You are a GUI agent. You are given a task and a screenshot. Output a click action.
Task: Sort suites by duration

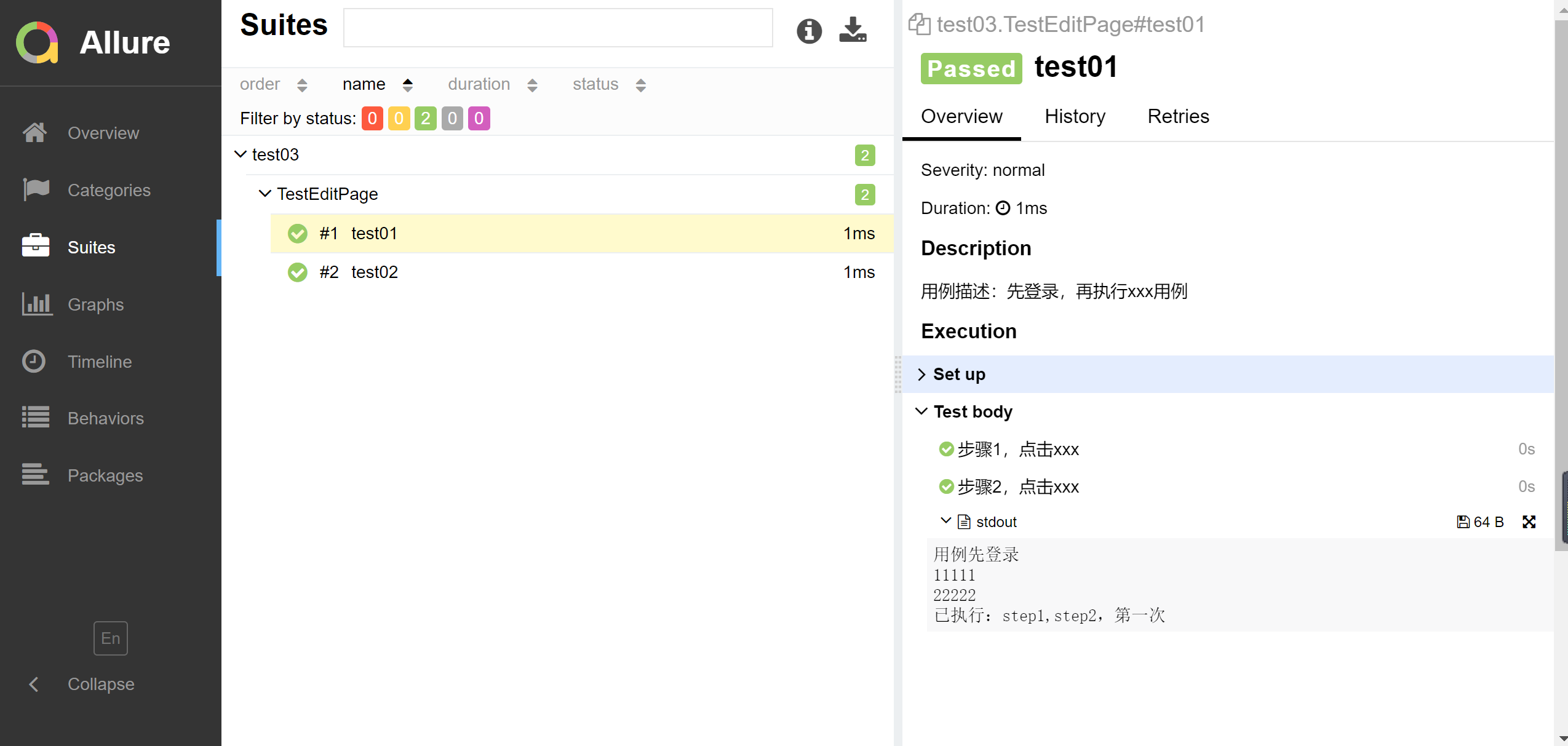[493, 84]
